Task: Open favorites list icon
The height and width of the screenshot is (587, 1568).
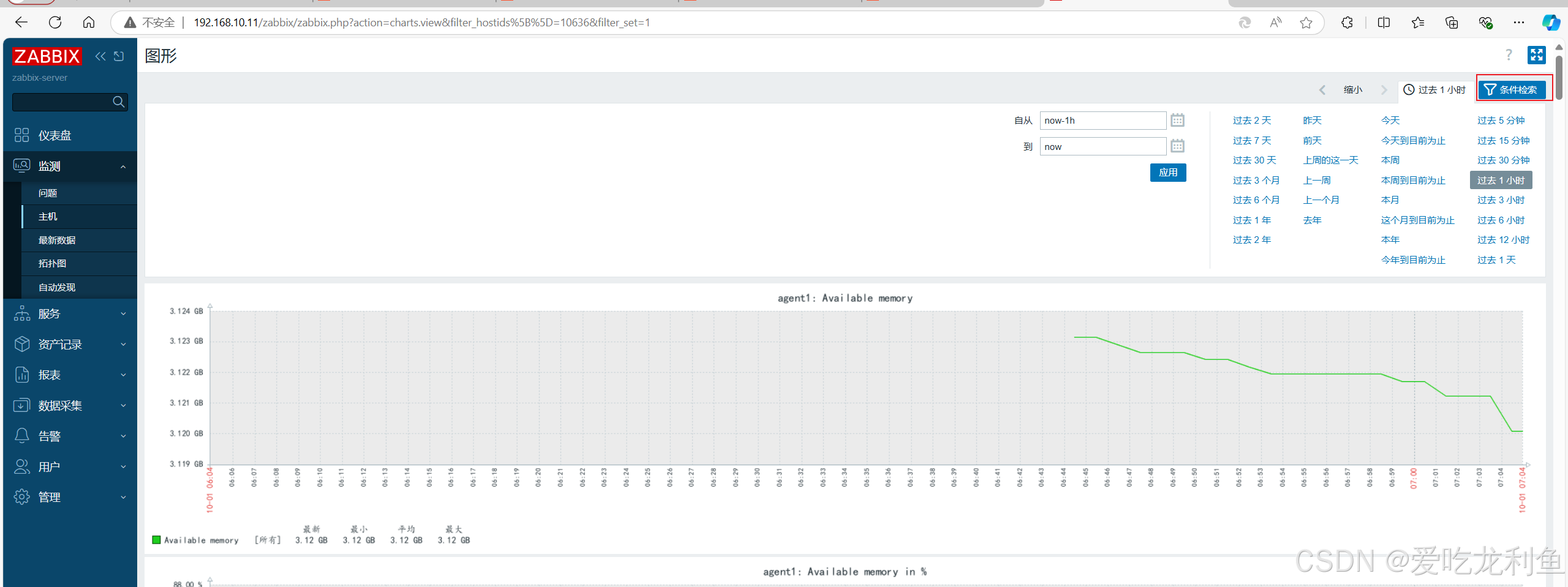Action: tap(1418, 23)
